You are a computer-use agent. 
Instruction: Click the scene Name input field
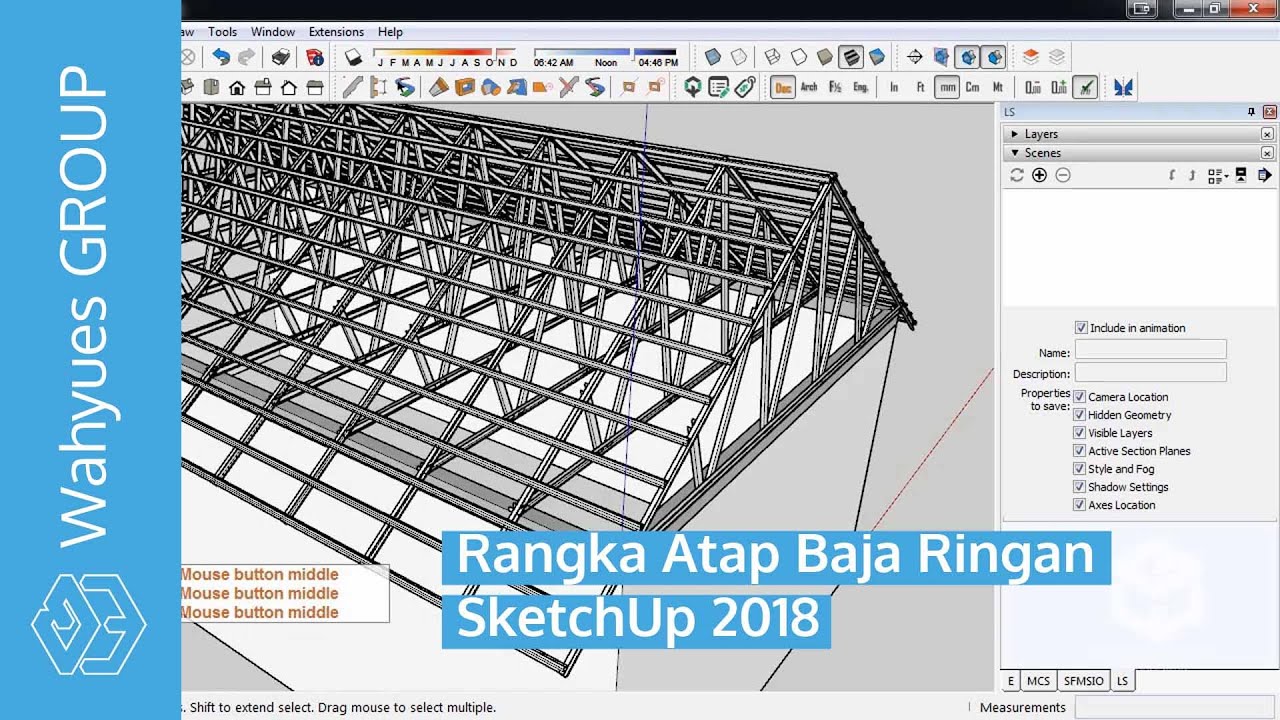pos(1150,350)
